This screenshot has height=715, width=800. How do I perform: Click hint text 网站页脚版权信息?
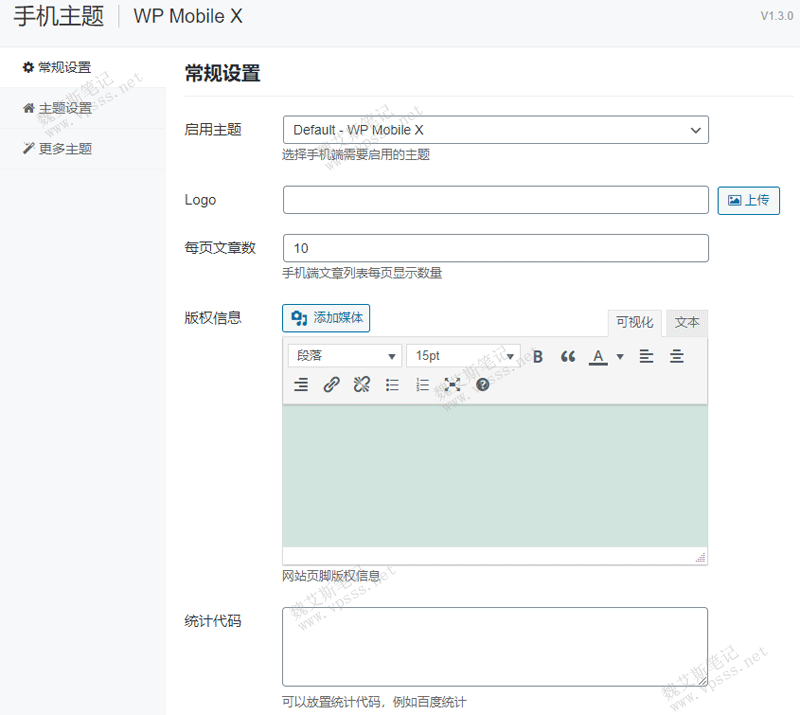tap(332, 576)
